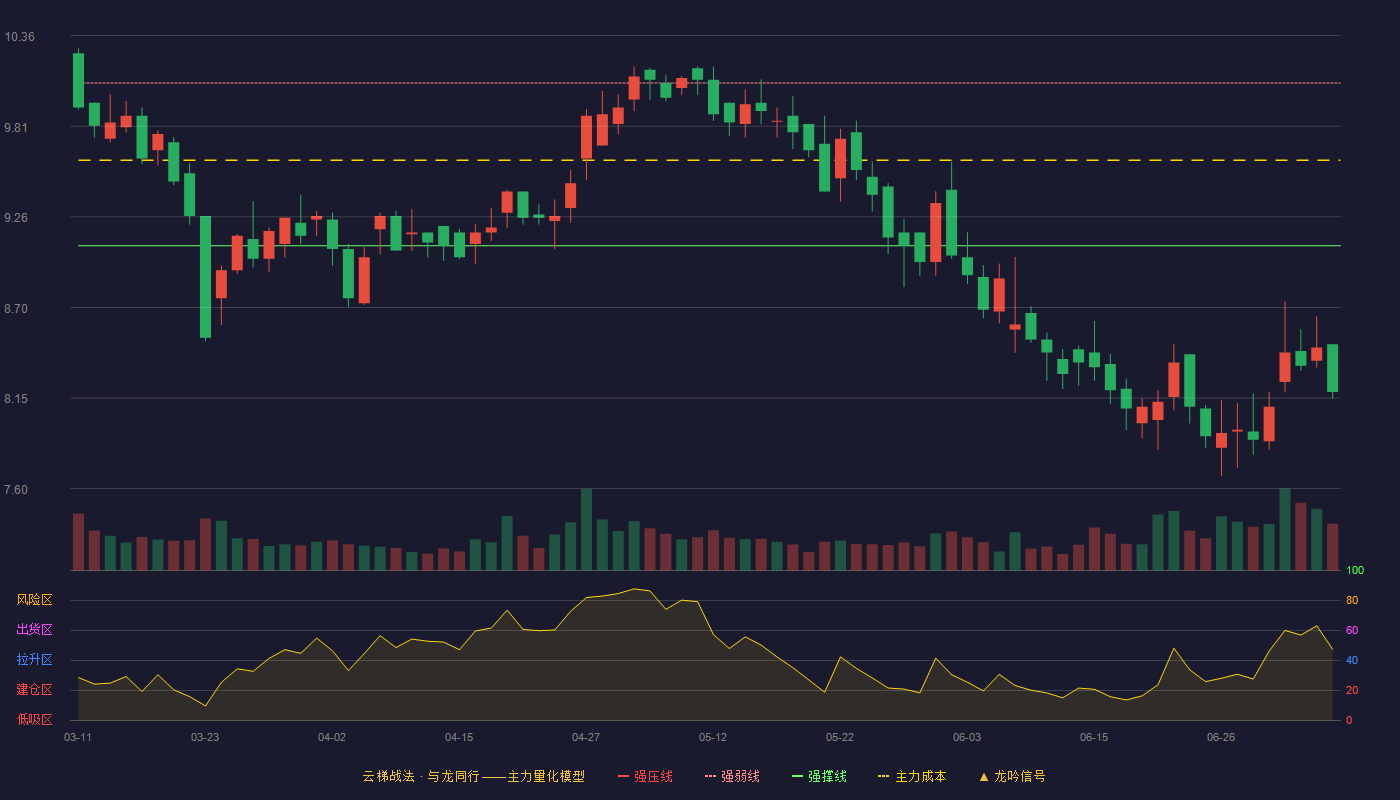Toggle the 强压线 legend item
The image size is (1400, 800).
pyautogui.click(x=645, y=776)
